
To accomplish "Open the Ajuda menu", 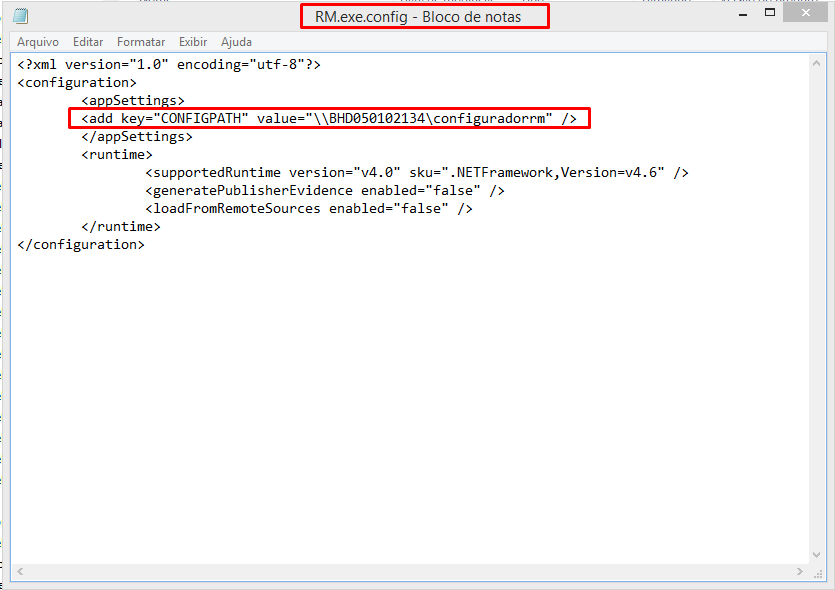I will tap(236, 42).
